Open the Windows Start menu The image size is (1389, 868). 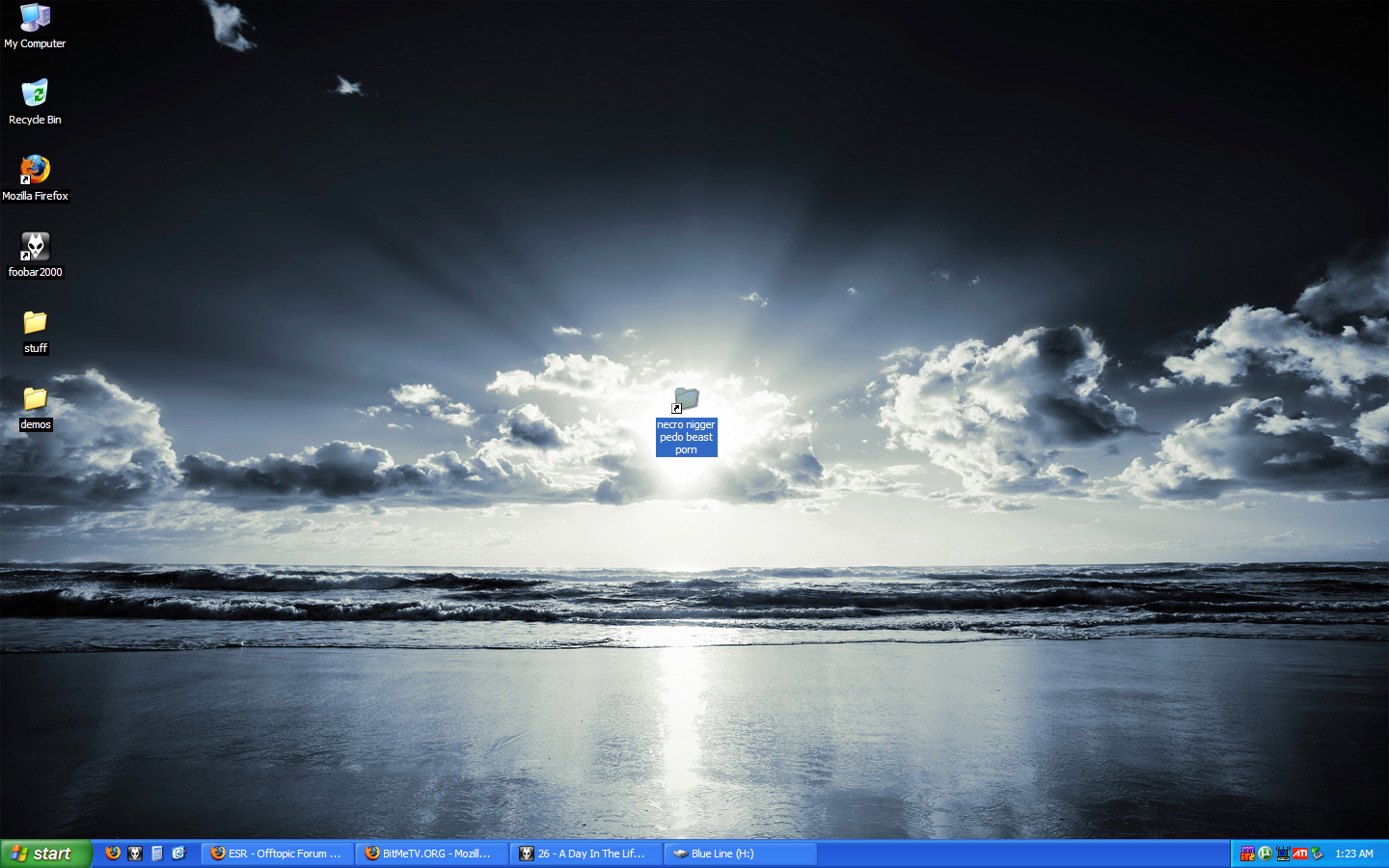pos(45,854)
